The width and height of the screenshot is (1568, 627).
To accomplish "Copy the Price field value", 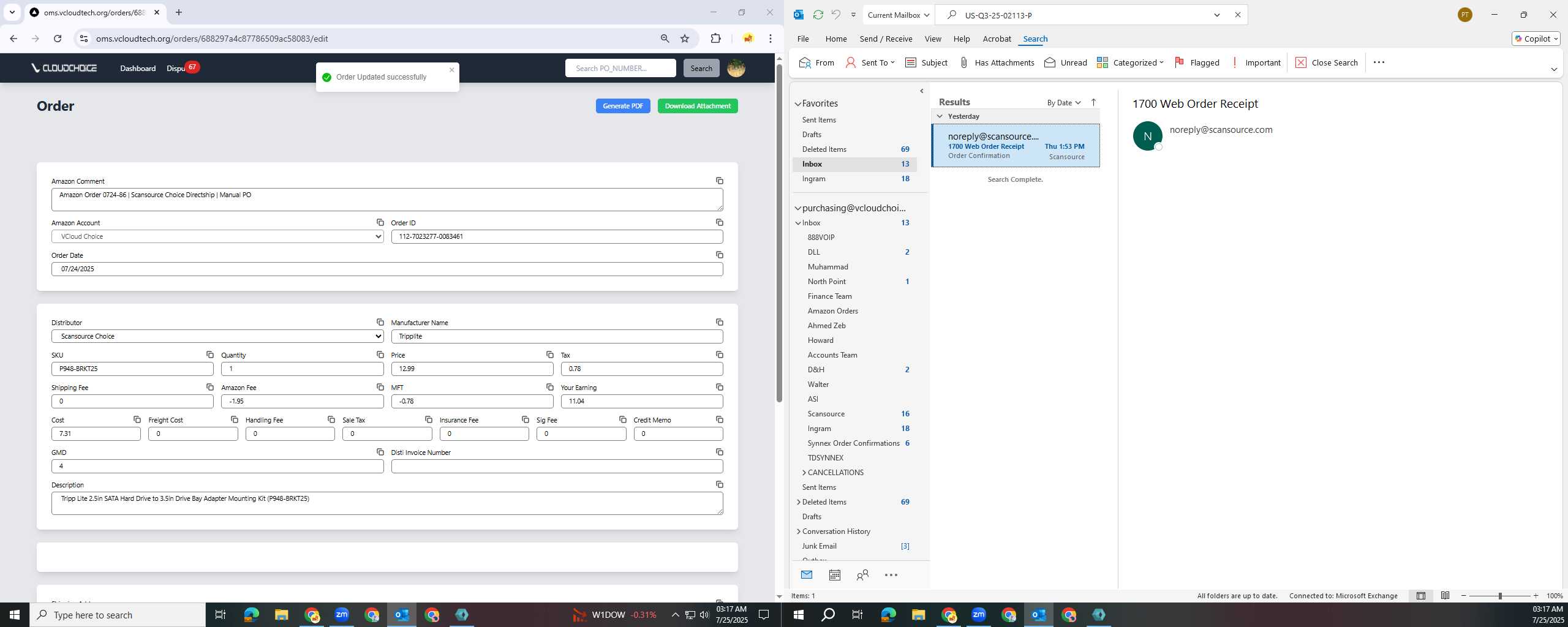I will tap(550, 355).
